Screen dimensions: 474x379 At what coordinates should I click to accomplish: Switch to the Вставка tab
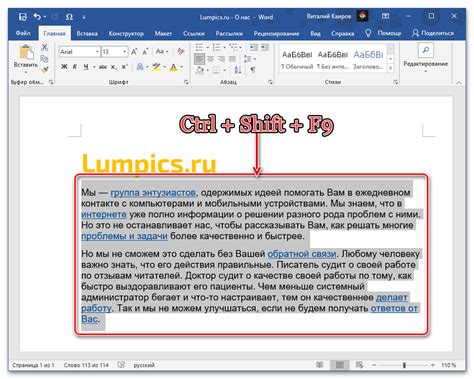tap(87, 33)
